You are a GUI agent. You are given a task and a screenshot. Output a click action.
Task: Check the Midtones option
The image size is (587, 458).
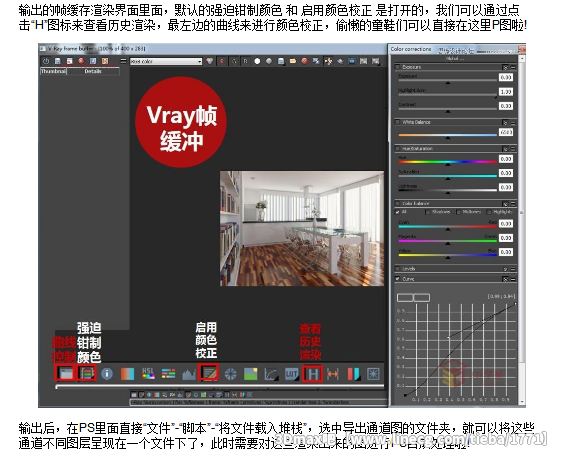coord(458,212)
